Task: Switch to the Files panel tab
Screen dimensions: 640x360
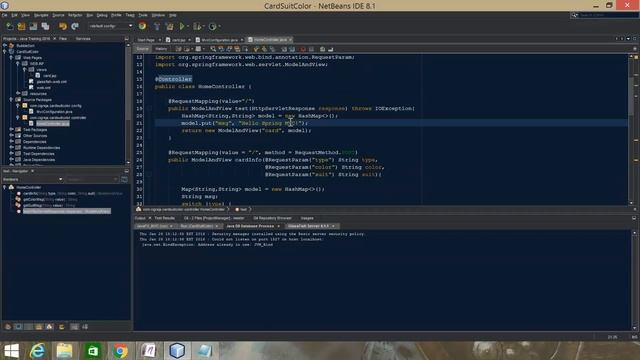Action: coord(63,39)
